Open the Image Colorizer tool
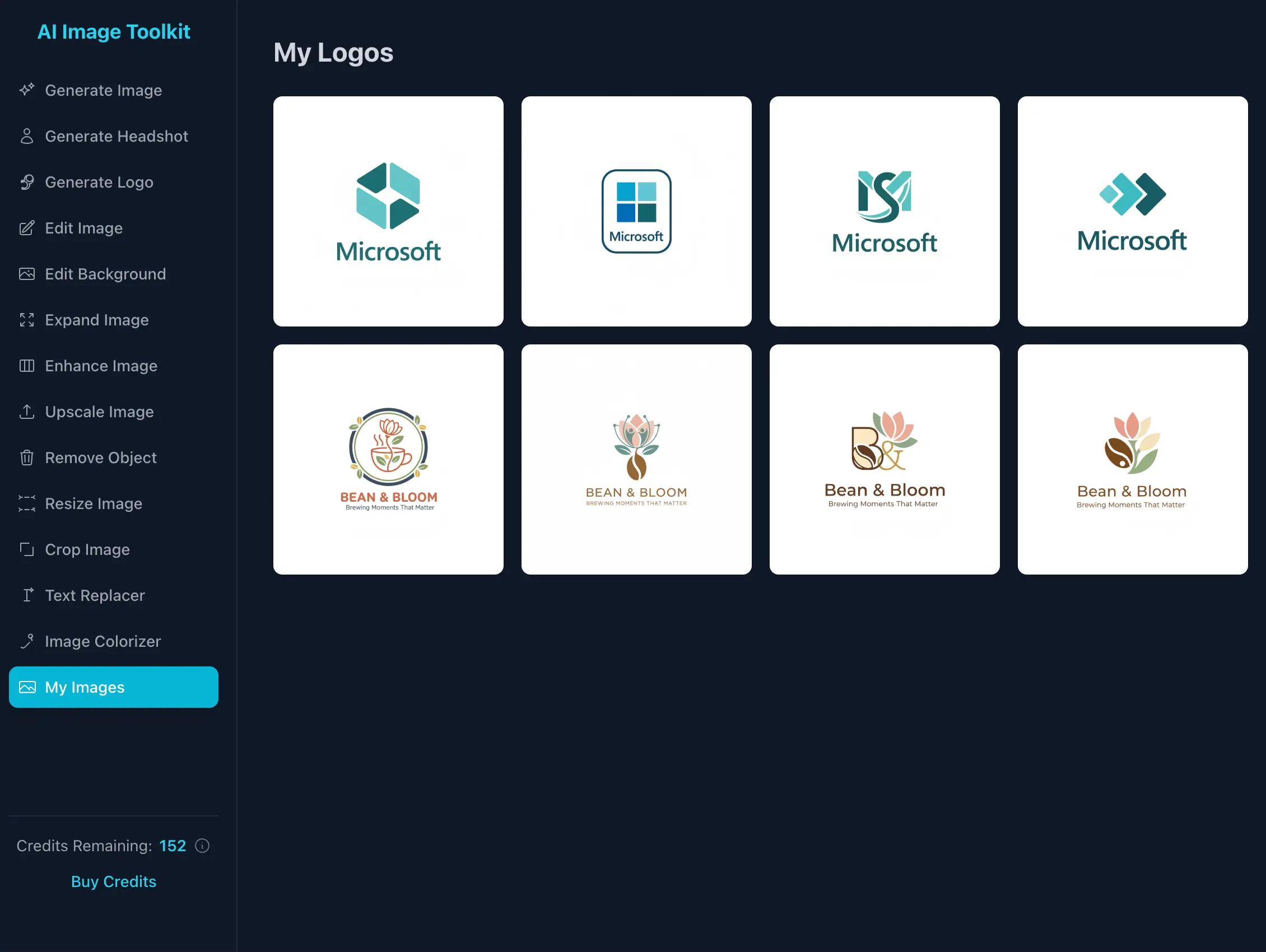This screenshot has width=1266, height=952. 103,641
